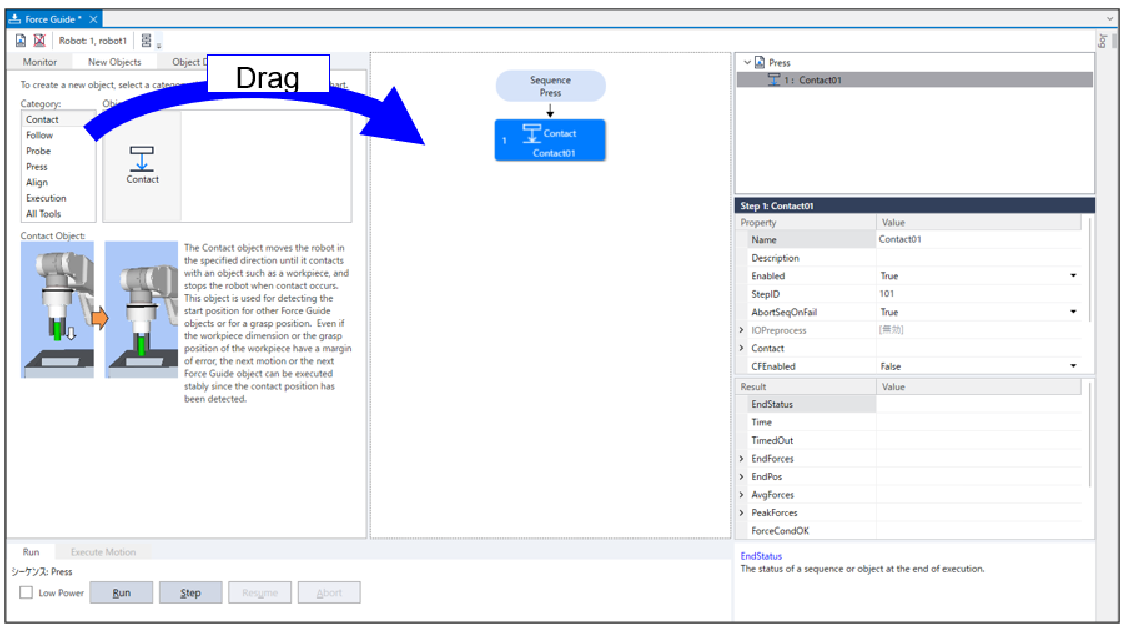Open the Execute Motion tab
The height and width of the screenshot is (627, 1124).
(x=103, y=552)
